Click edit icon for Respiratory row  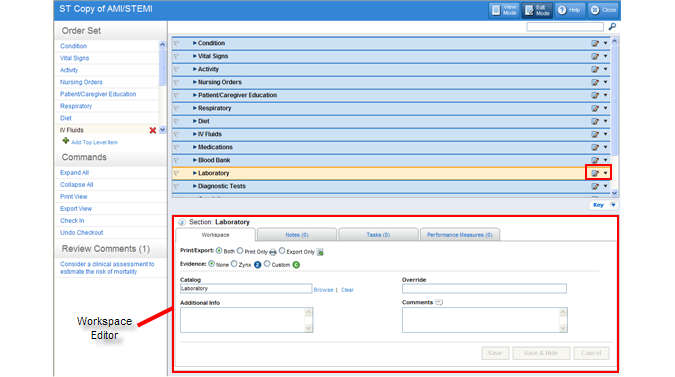[595, 108]
